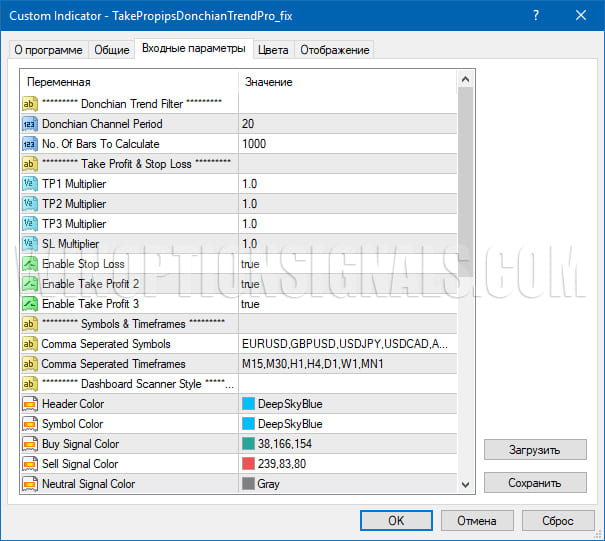Click the icon beside Donchian Channel Period
The width and height of the screenshot is (605, 541).
point(29,124)
